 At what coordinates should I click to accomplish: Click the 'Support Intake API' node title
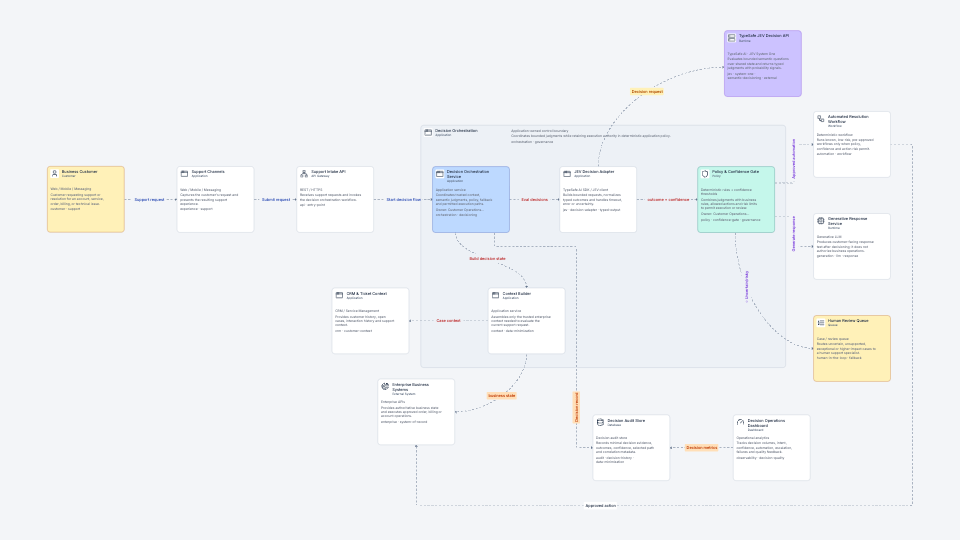click(x=328, y=172)
